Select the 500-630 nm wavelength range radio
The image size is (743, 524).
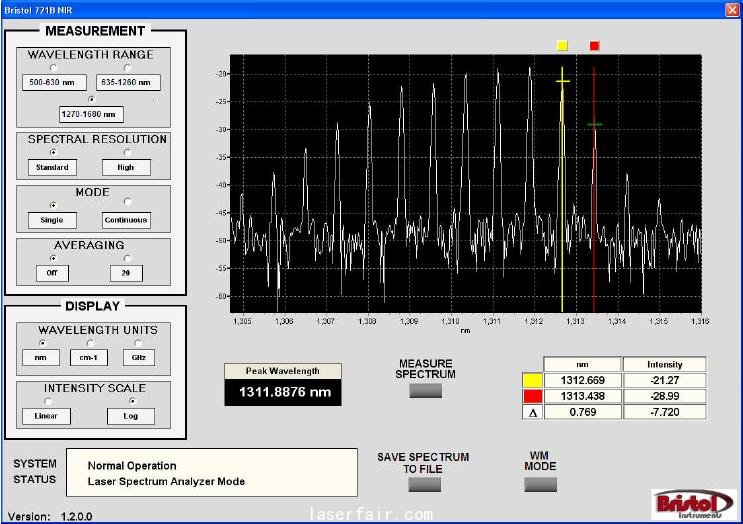(54, 67)
